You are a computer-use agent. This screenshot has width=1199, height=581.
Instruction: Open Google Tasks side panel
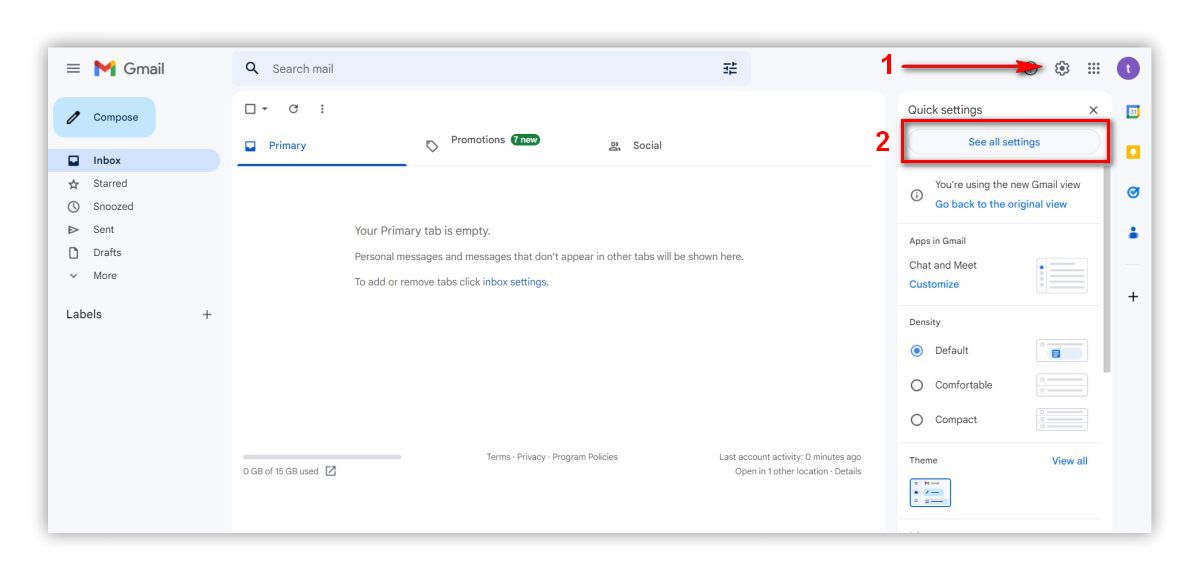point(1133,193)
